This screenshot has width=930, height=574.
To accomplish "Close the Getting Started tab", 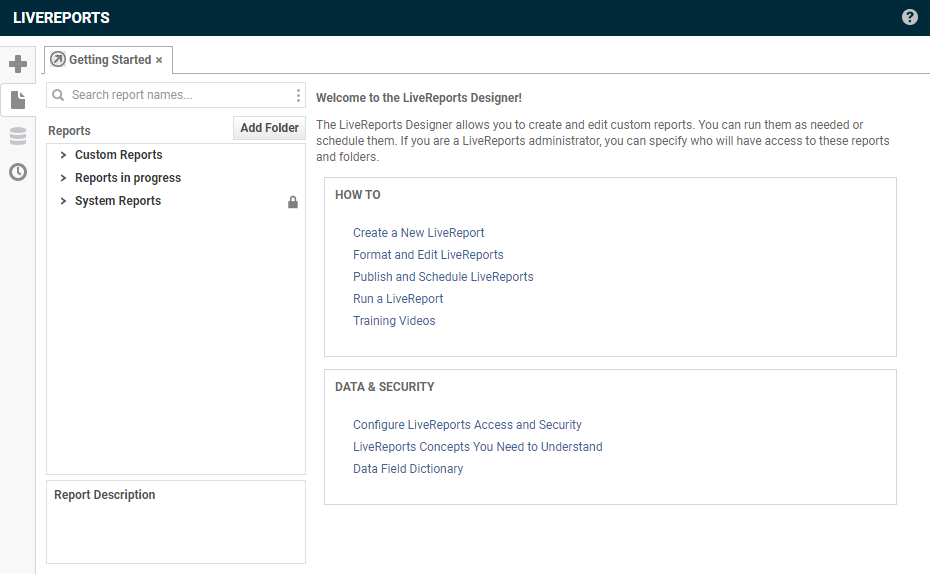I will click(x=159, y=60).
